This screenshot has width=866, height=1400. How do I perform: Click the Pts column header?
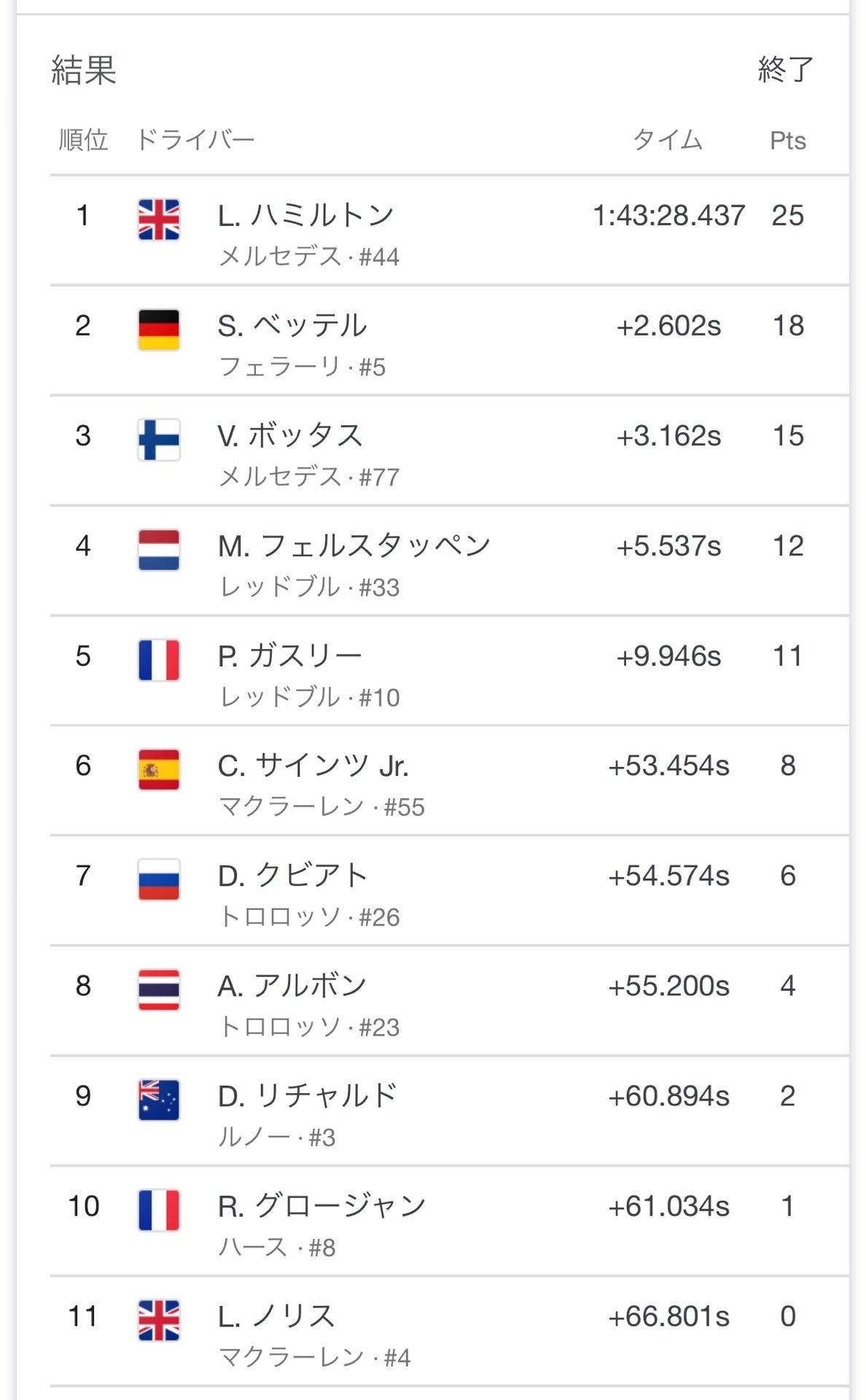click(787, 141)
